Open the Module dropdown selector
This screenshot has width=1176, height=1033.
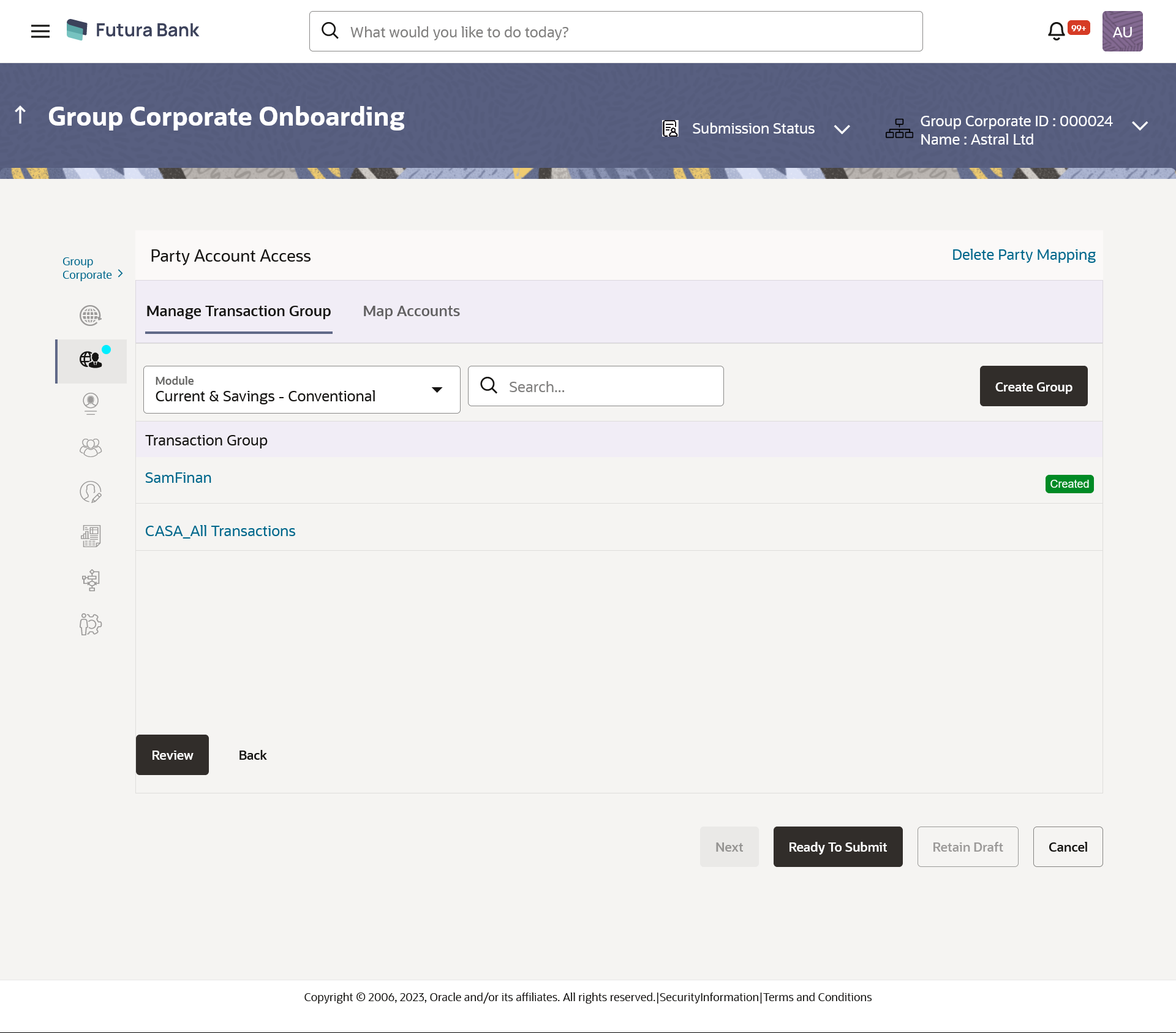pos(301,390)
